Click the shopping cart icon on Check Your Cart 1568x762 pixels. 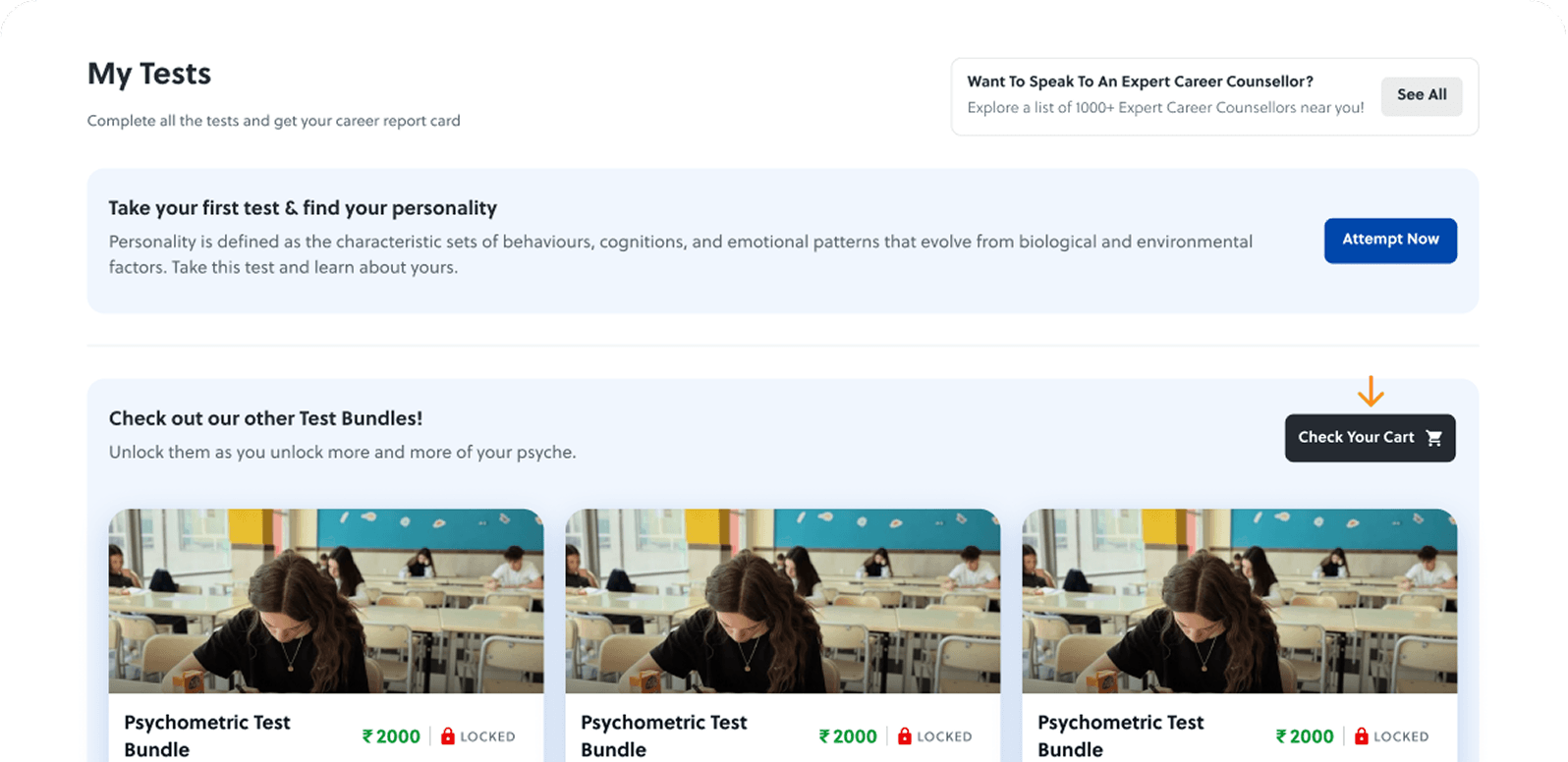[x=1434, y=438]
